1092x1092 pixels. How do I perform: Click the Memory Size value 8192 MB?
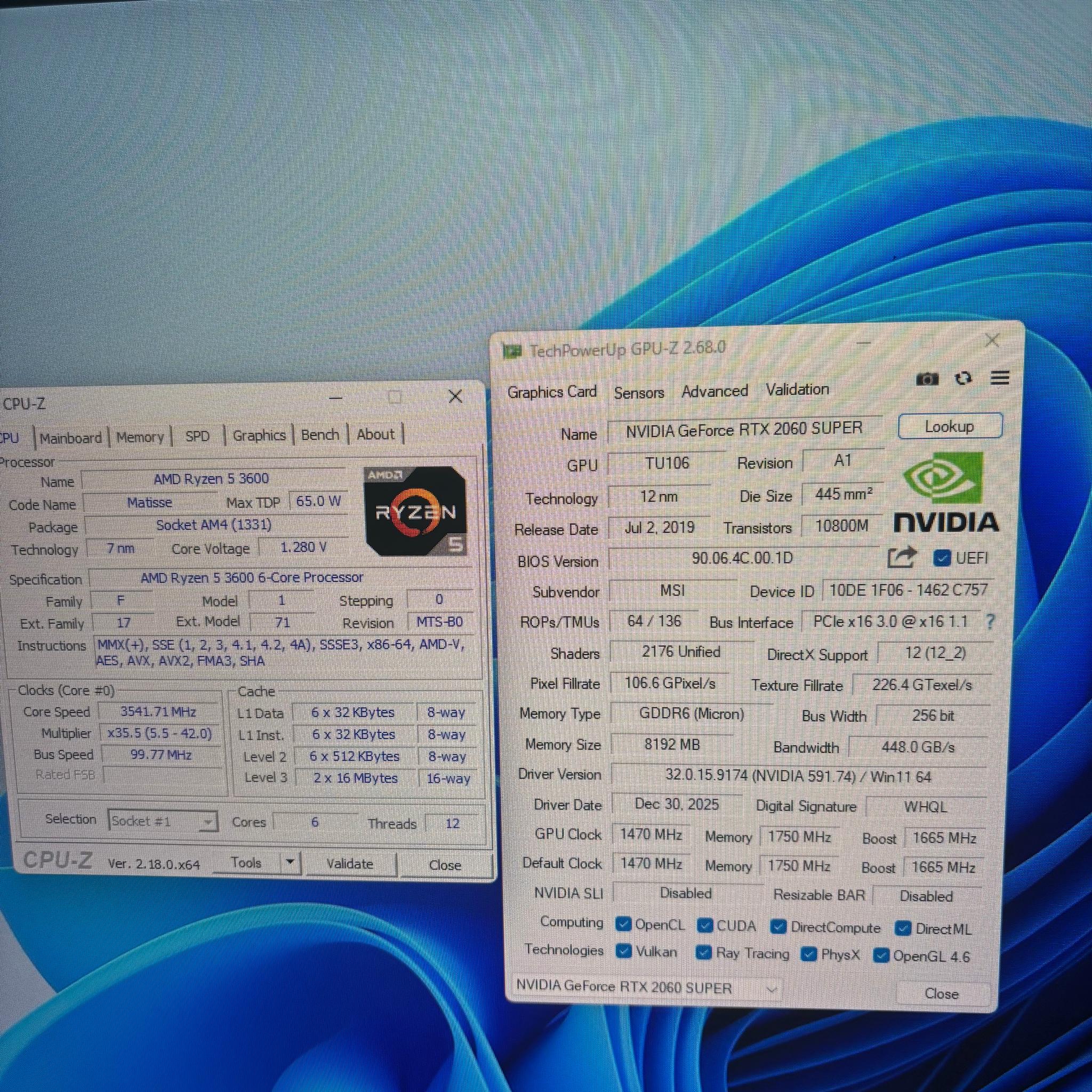[x=672, y=744]
